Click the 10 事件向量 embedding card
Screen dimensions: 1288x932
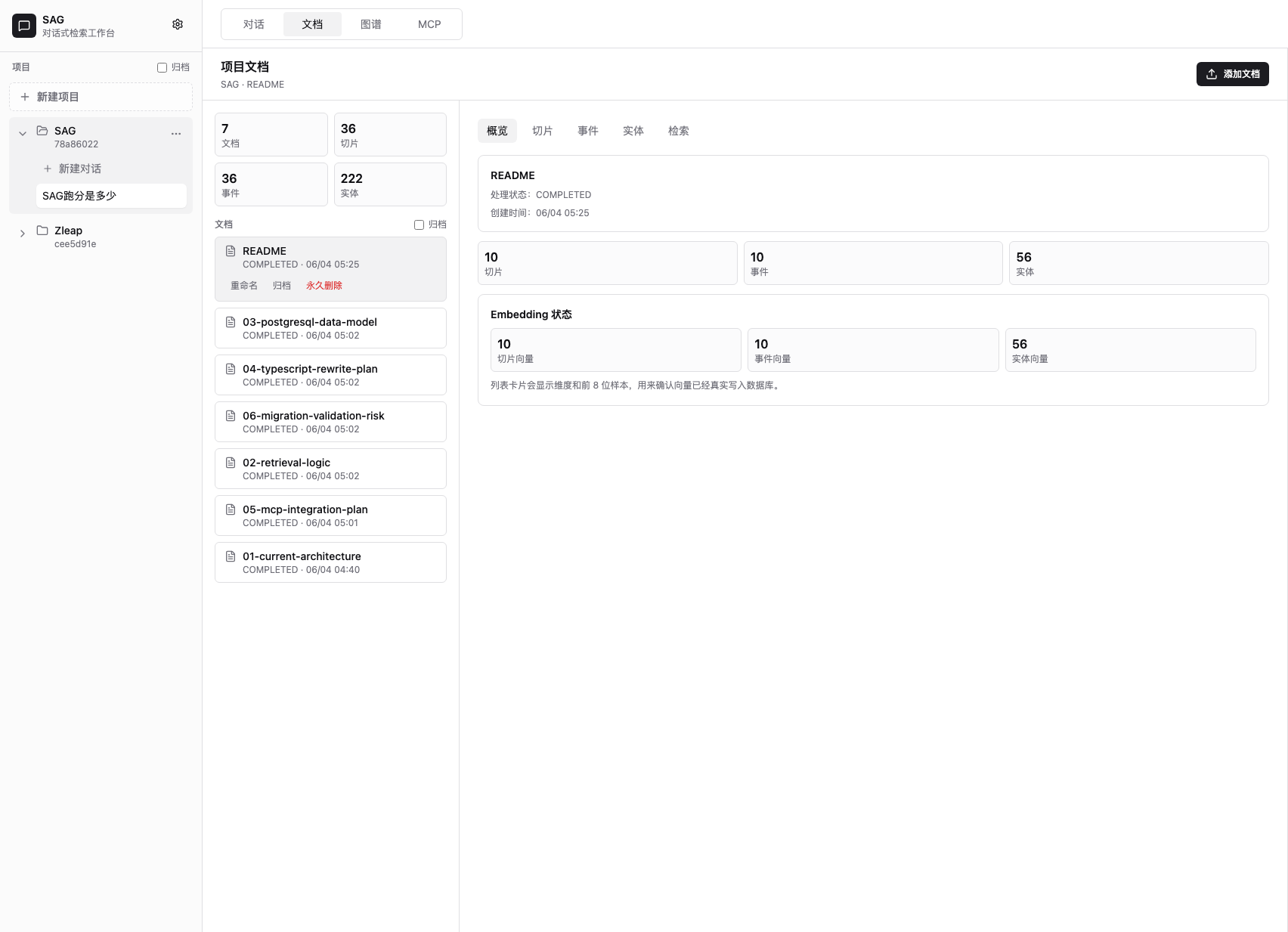(x=873, y=350)
